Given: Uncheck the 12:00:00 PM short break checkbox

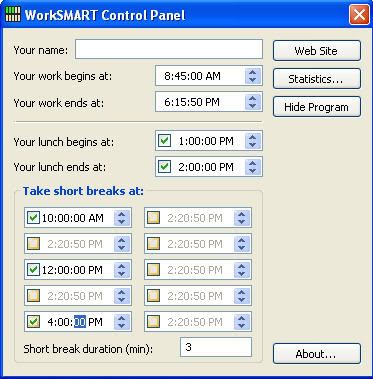Looking at the screenshot, I should click(x=33, y=270).
